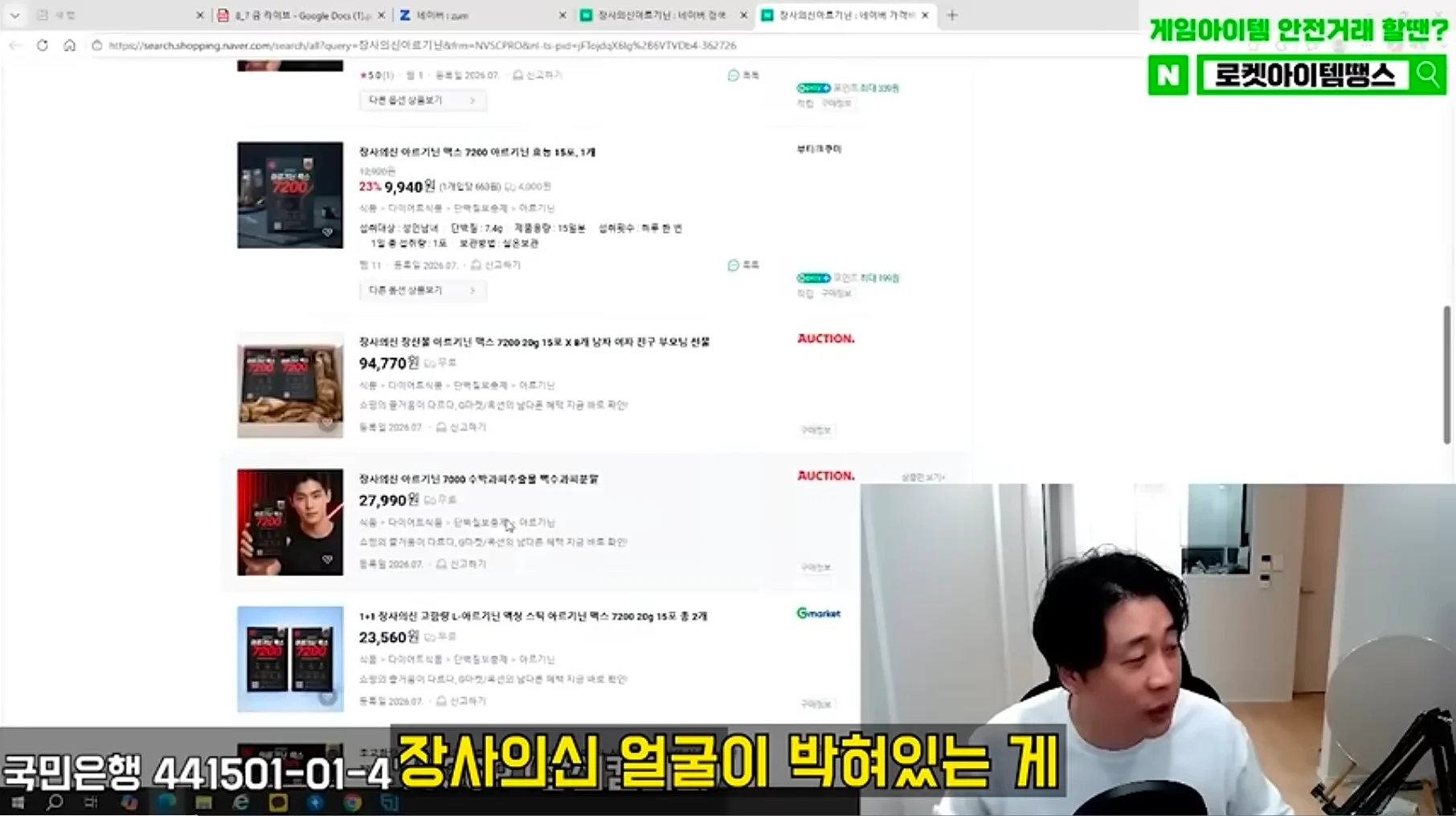The image size is (1456, 816).
Task: Open KakaoTalk from the taskbar
Action: (x=278, y=802)
